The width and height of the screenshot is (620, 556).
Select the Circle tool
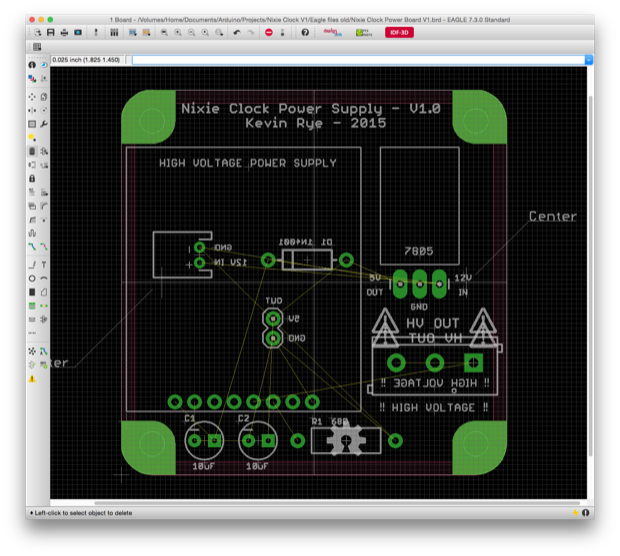pyautogui.click(x=32, y=278)
